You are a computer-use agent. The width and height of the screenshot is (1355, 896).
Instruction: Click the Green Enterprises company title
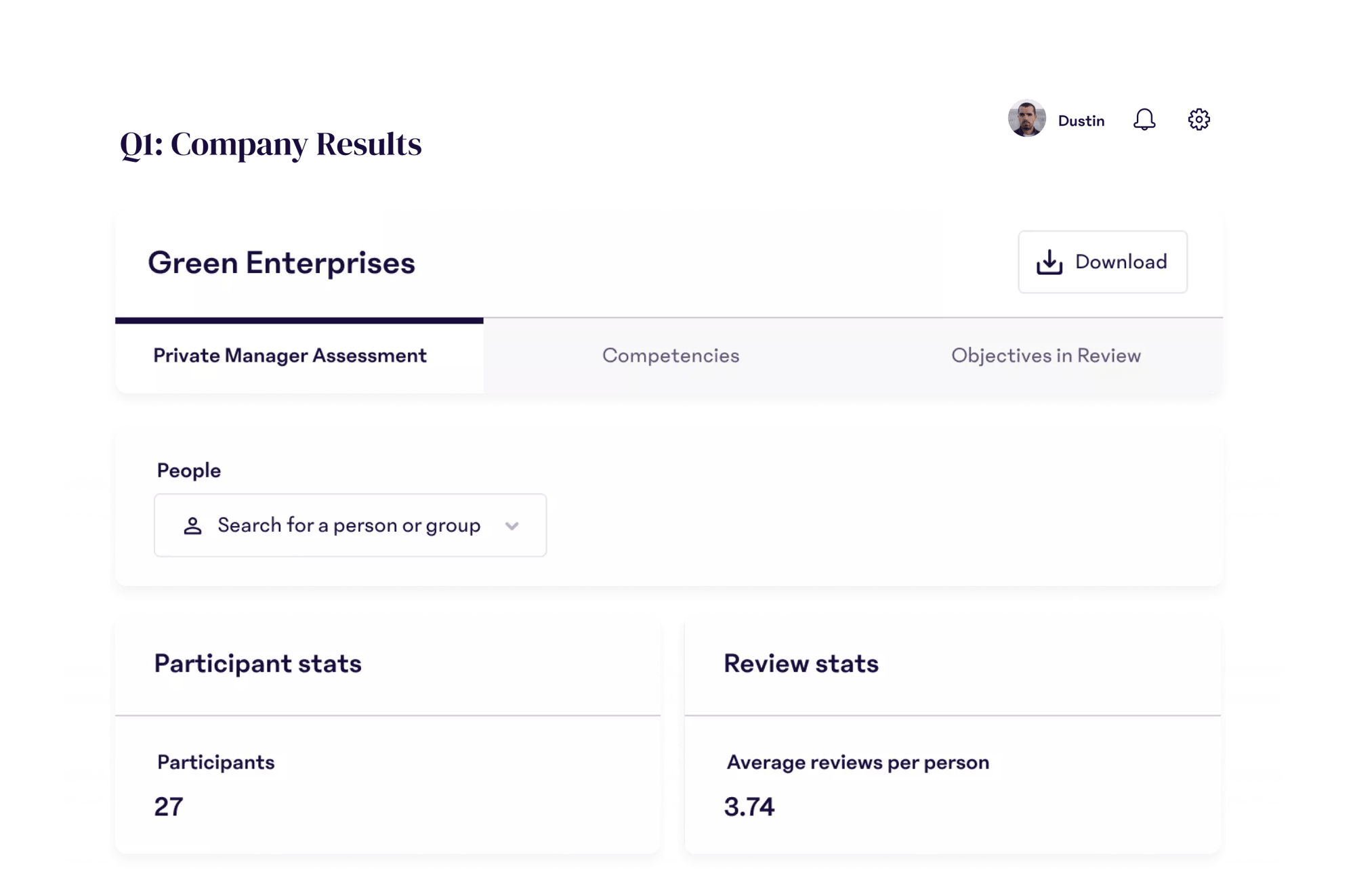pos(281,263)
